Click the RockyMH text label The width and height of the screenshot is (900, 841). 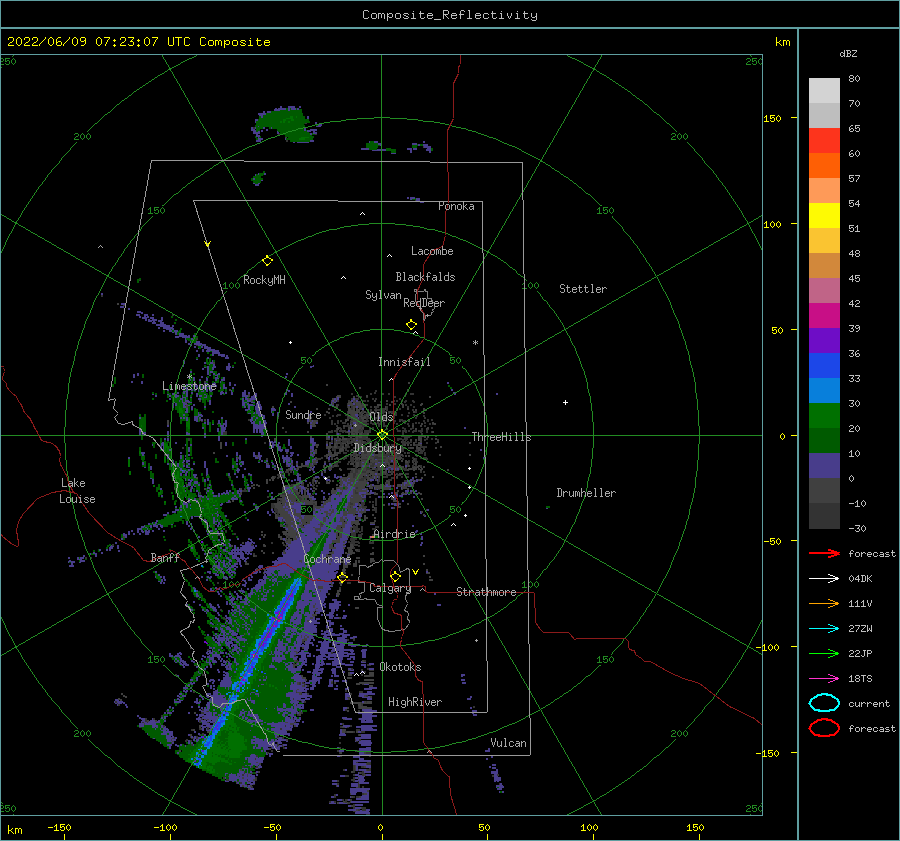pyautogui.click(x=264, y=280)
